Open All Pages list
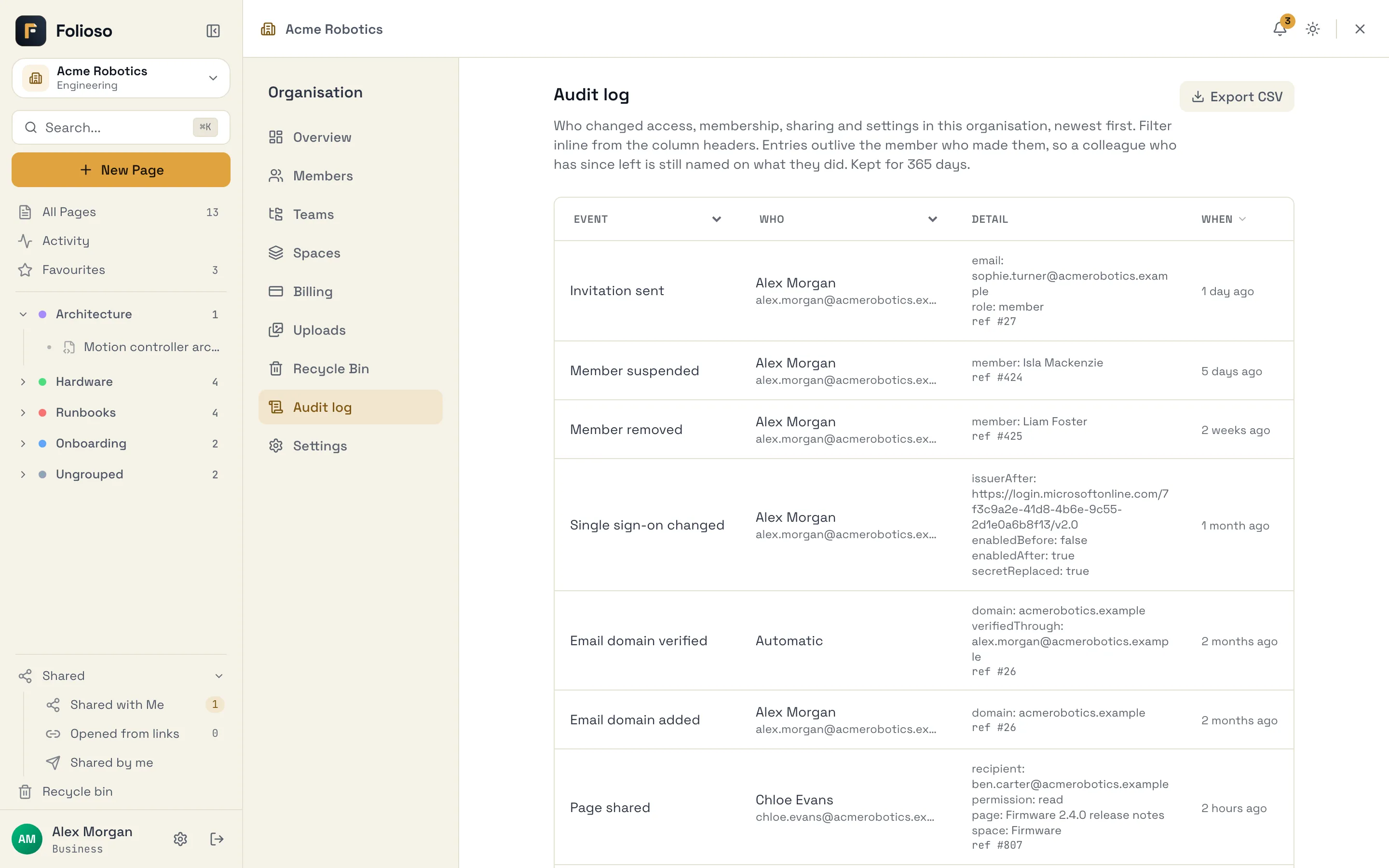 click(121, 212)
